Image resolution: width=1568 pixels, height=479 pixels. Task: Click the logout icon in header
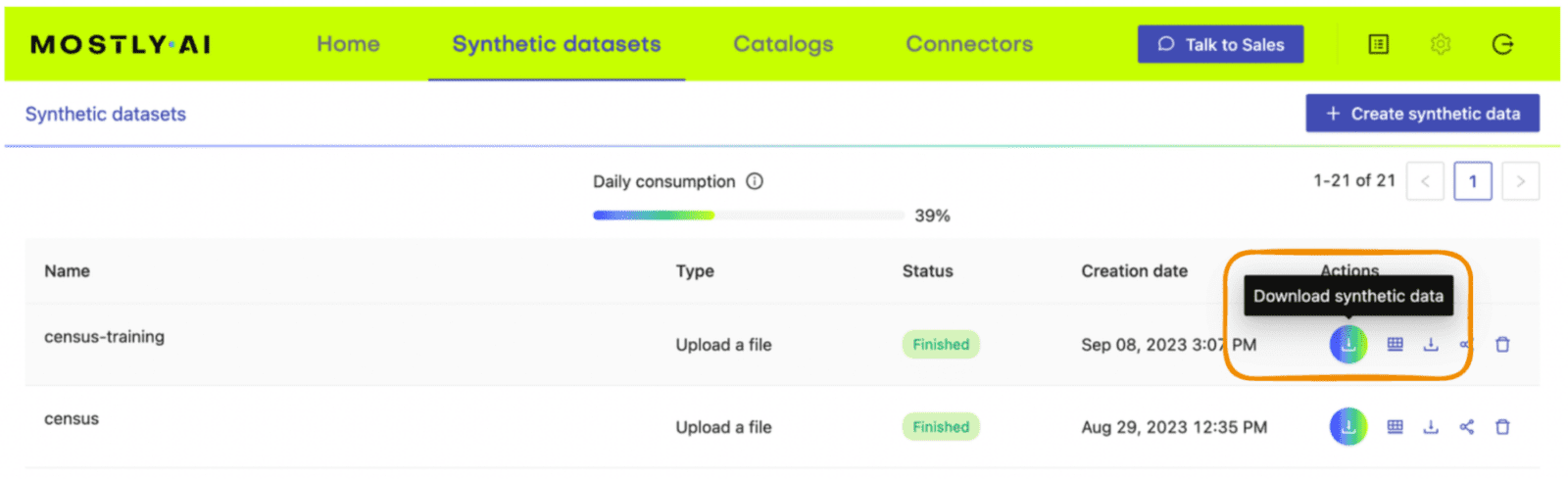coord(1502,44)
